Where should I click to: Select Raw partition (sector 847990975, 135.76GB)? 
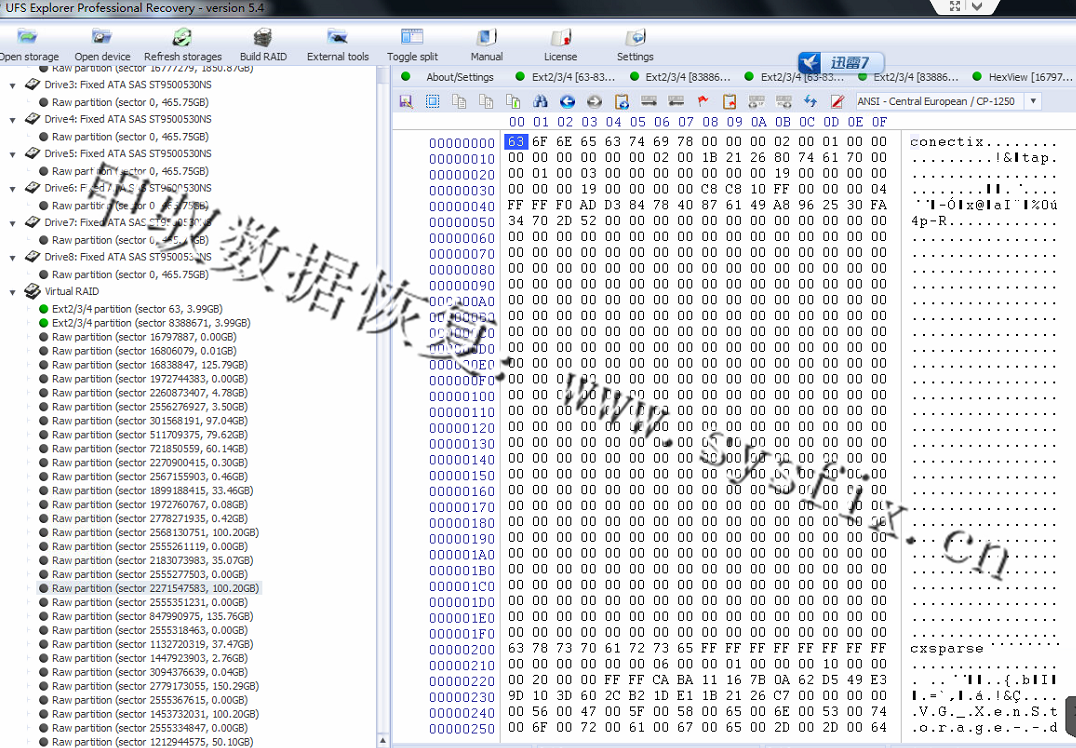152,616
